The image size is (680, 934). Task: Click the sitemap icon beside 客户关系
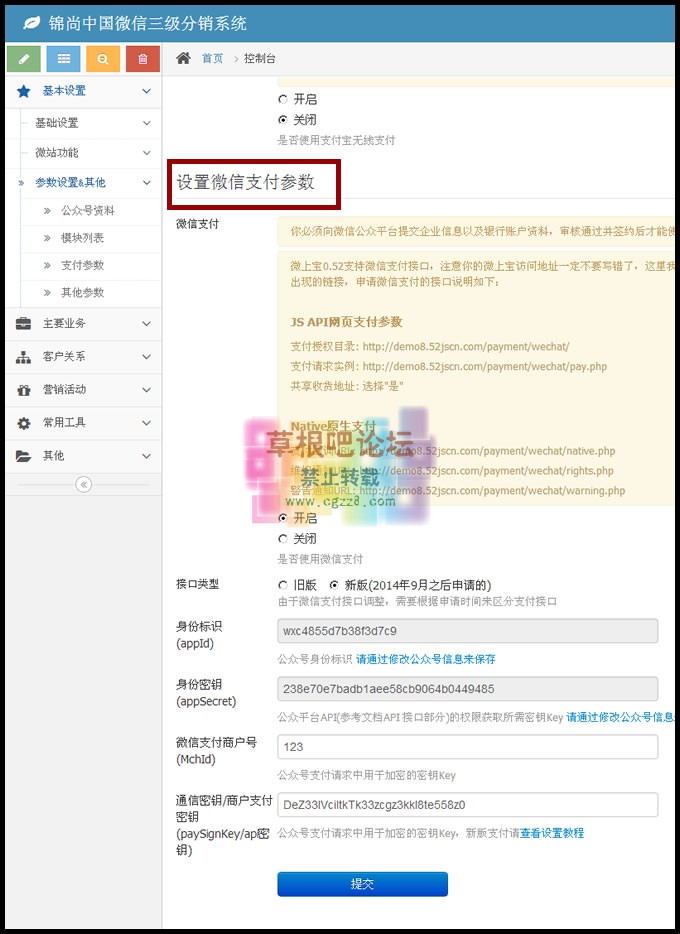coord(23,357)
